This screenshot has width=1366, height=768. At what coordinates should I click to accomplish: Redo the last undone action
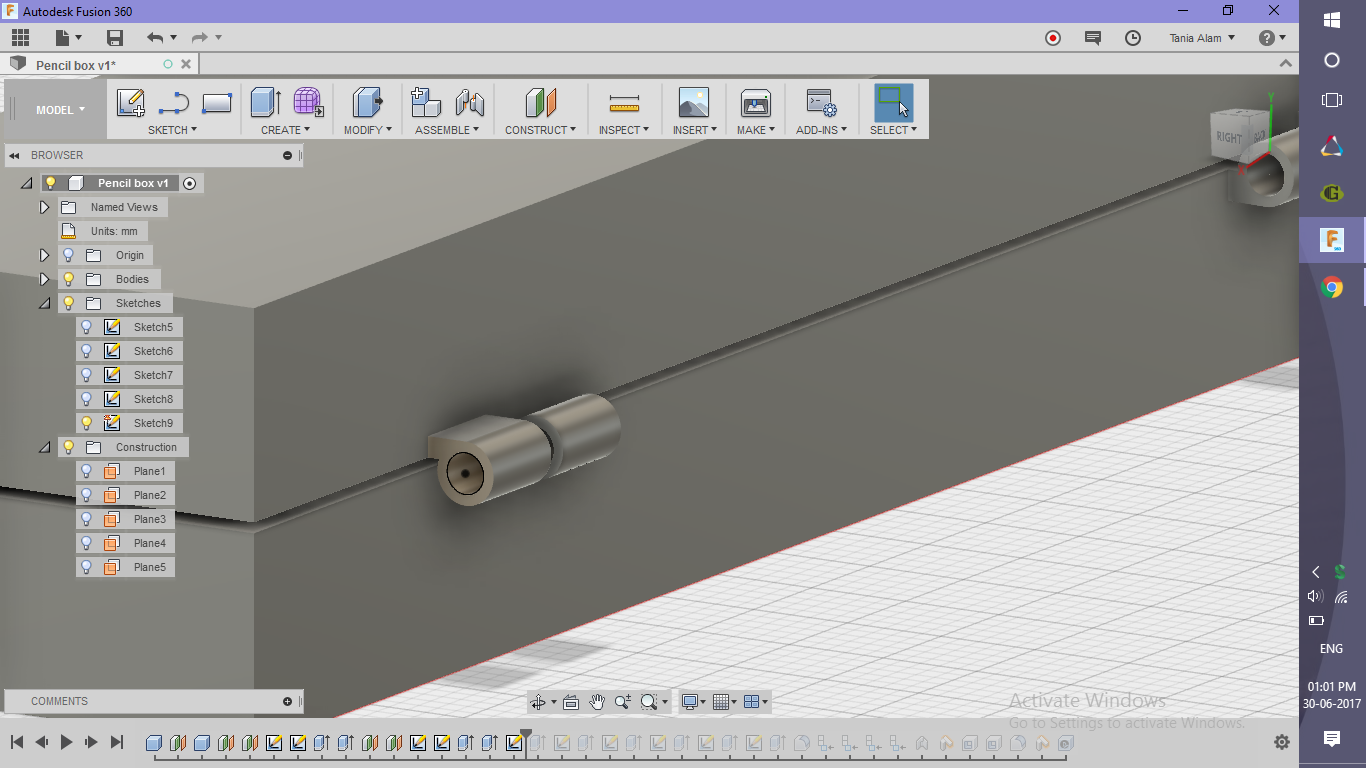pos(200,38)
